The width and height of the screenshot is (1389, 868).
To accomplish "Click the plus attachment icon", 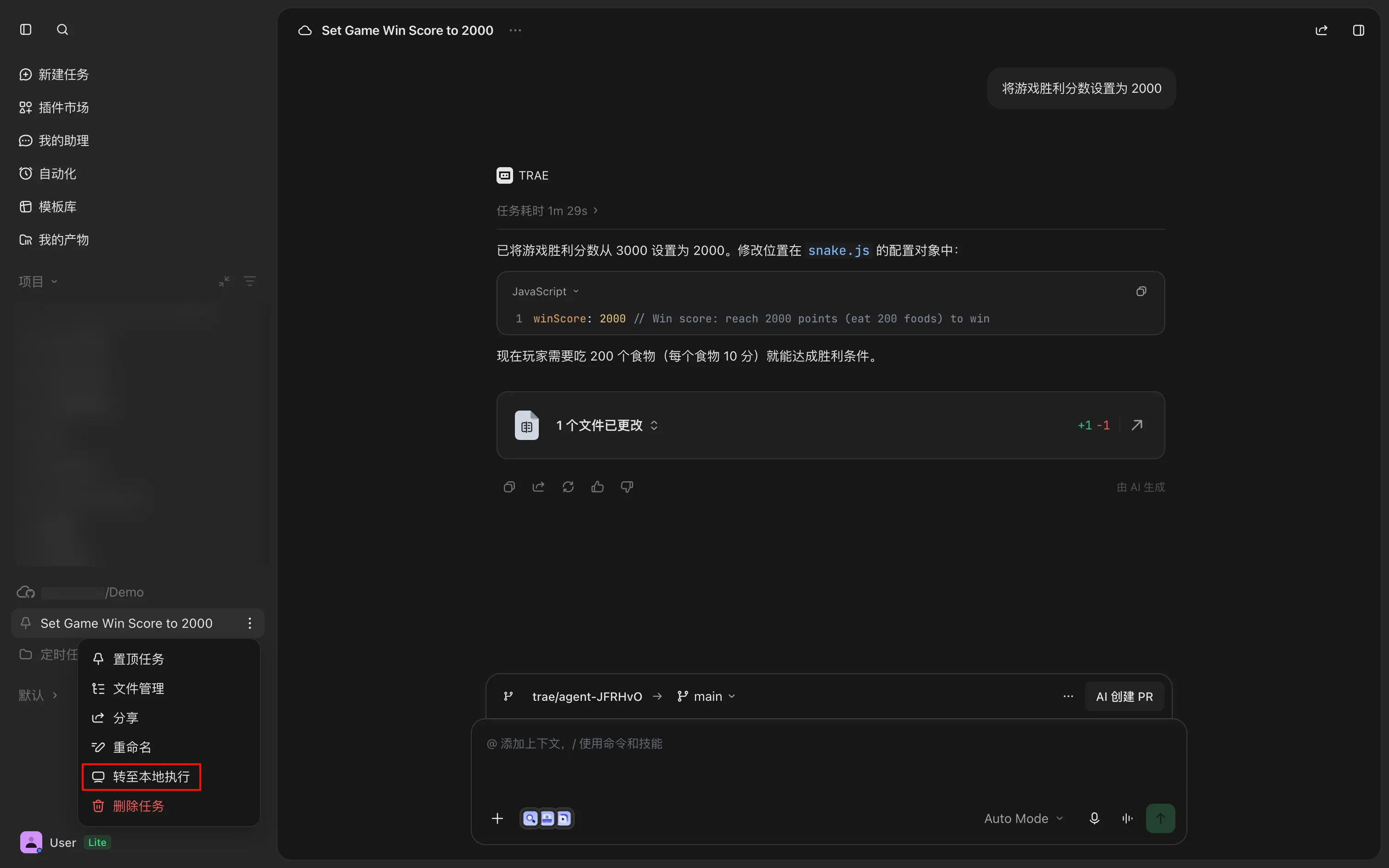I will (497, 818).
